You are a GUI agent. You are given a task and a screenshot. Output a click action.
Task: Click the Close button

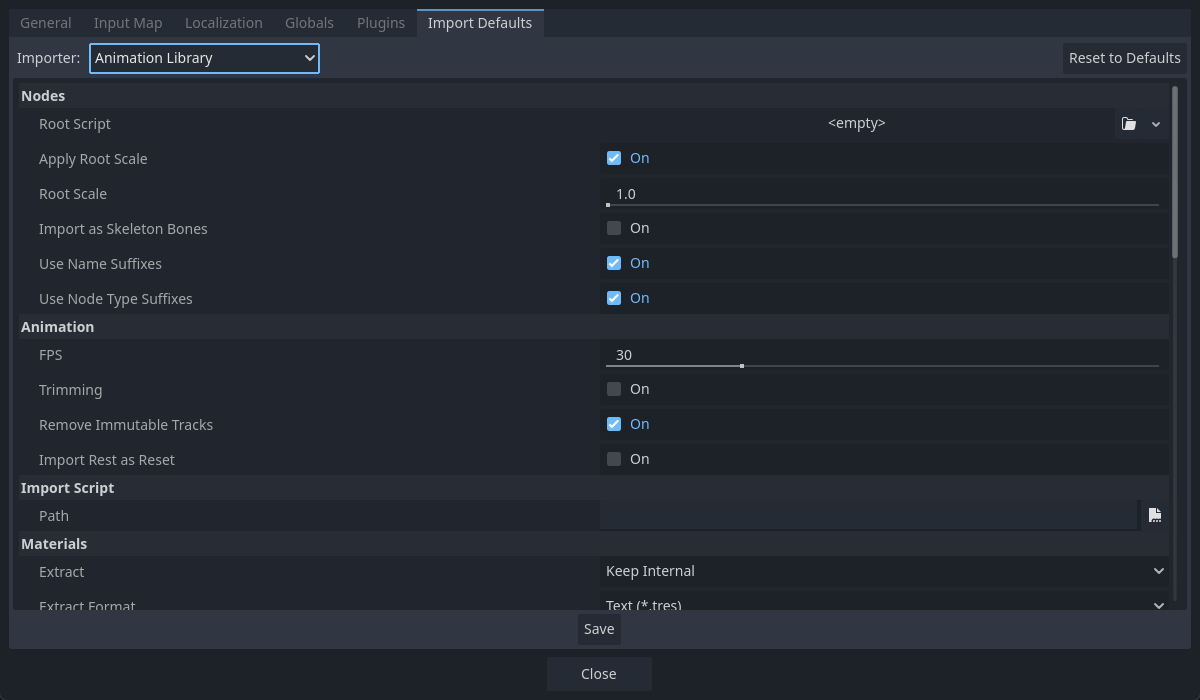click(599, 674)
